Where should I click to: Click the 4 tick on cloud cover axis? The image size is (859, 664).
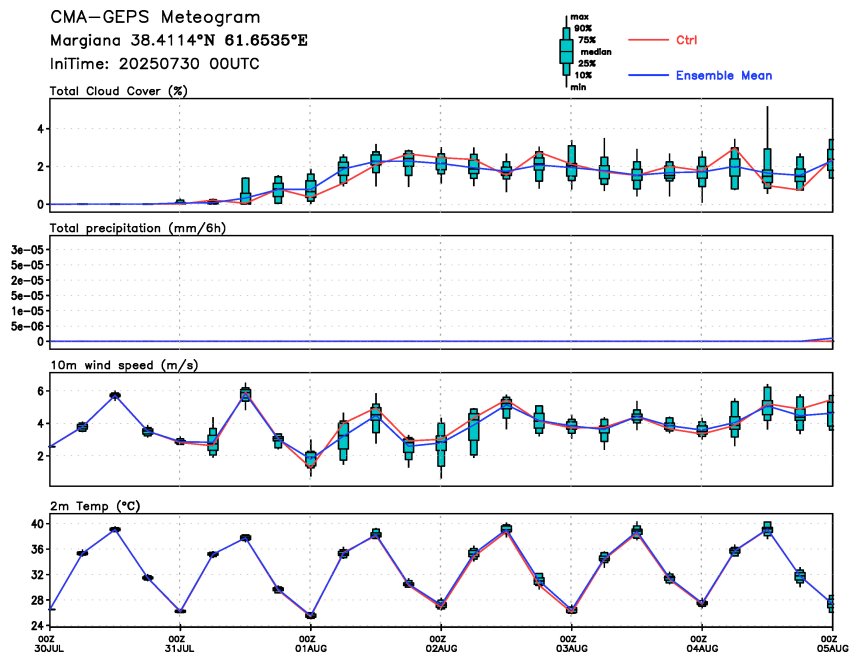point(41,129)
